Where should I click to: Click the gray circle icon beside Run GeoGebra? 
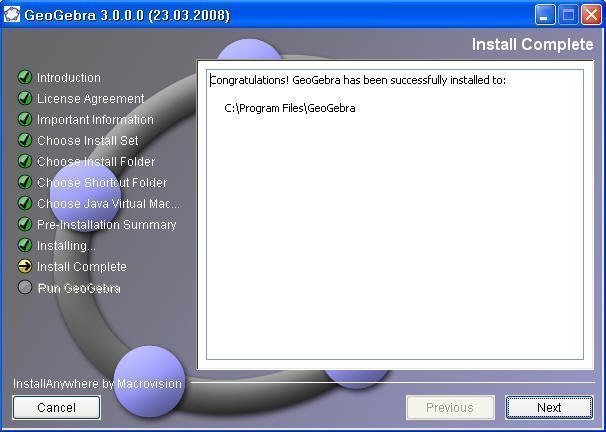click(25, 287)
